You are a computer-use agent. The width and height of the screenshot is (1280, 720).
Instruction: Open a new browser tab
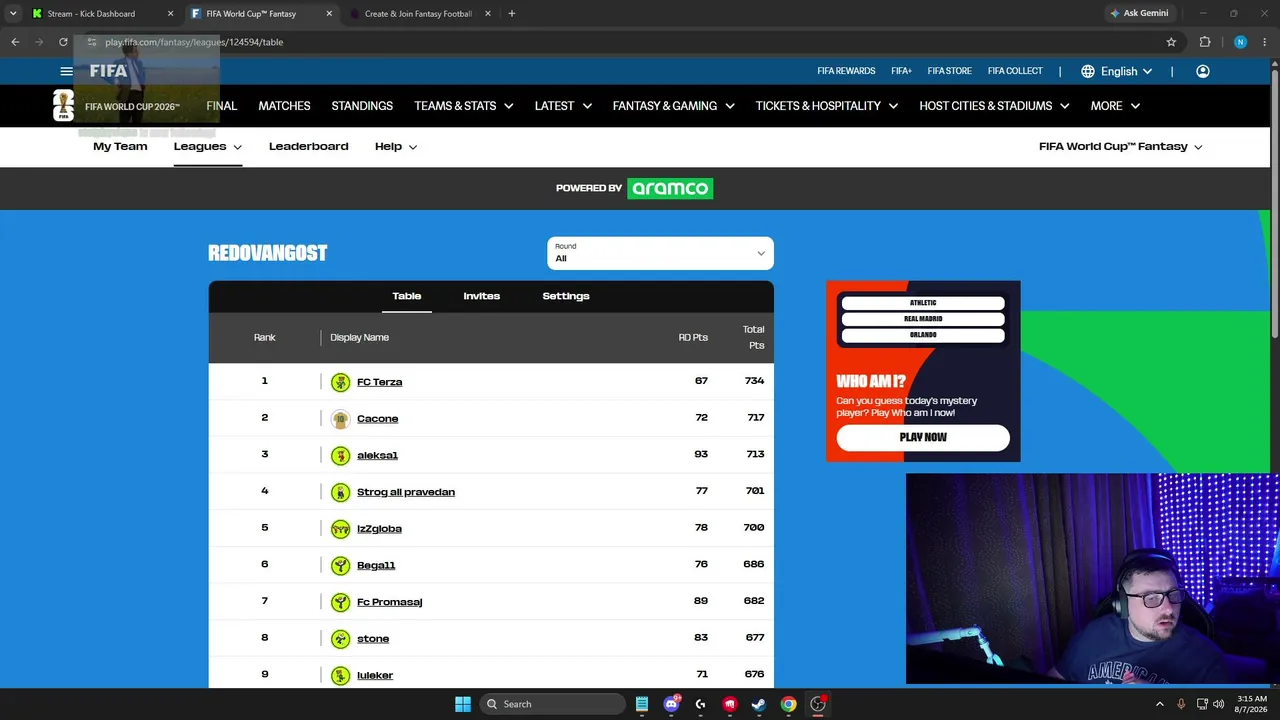(512, 14)
